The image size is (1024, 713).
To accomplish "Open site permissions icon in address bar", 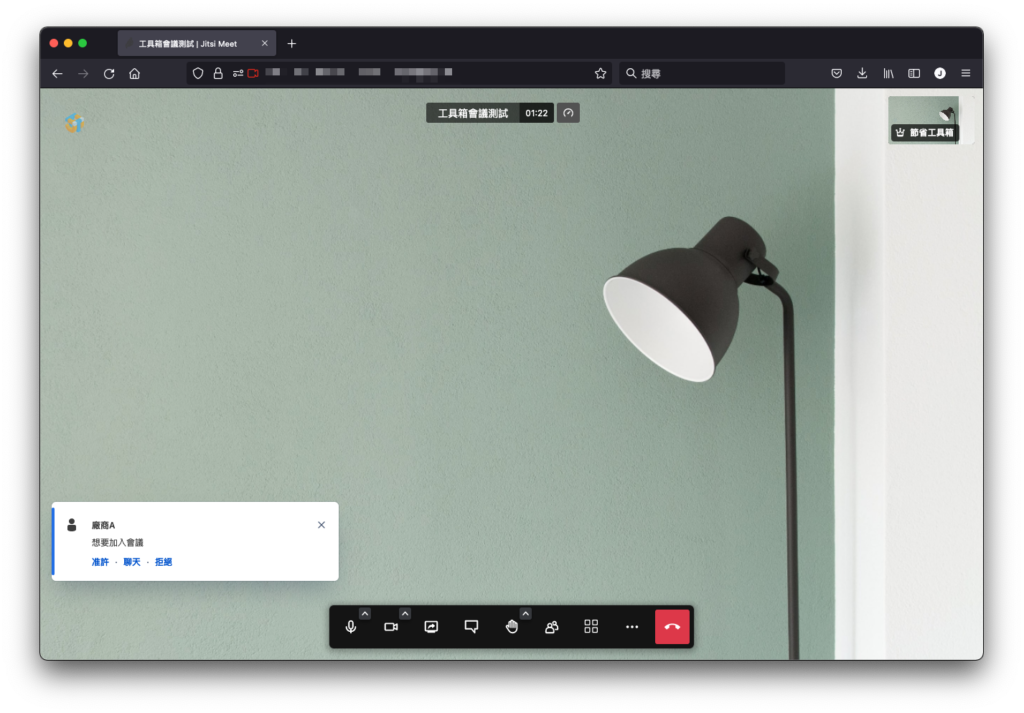I will coord(238,74).
